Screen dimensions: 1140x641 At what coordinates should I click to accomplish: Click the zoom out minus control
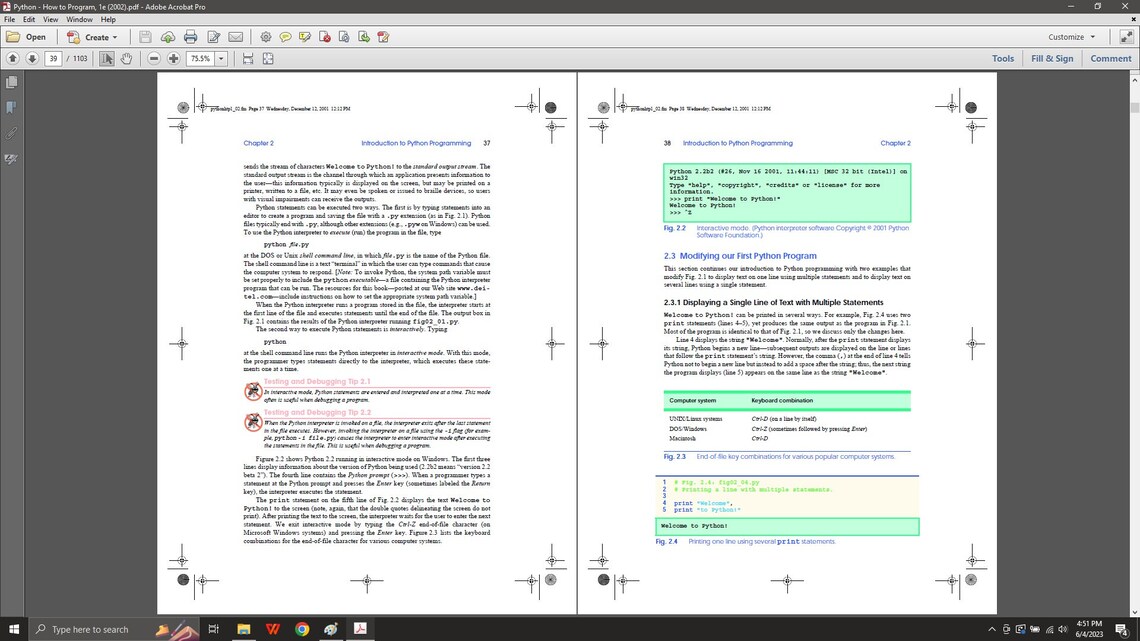154,59
